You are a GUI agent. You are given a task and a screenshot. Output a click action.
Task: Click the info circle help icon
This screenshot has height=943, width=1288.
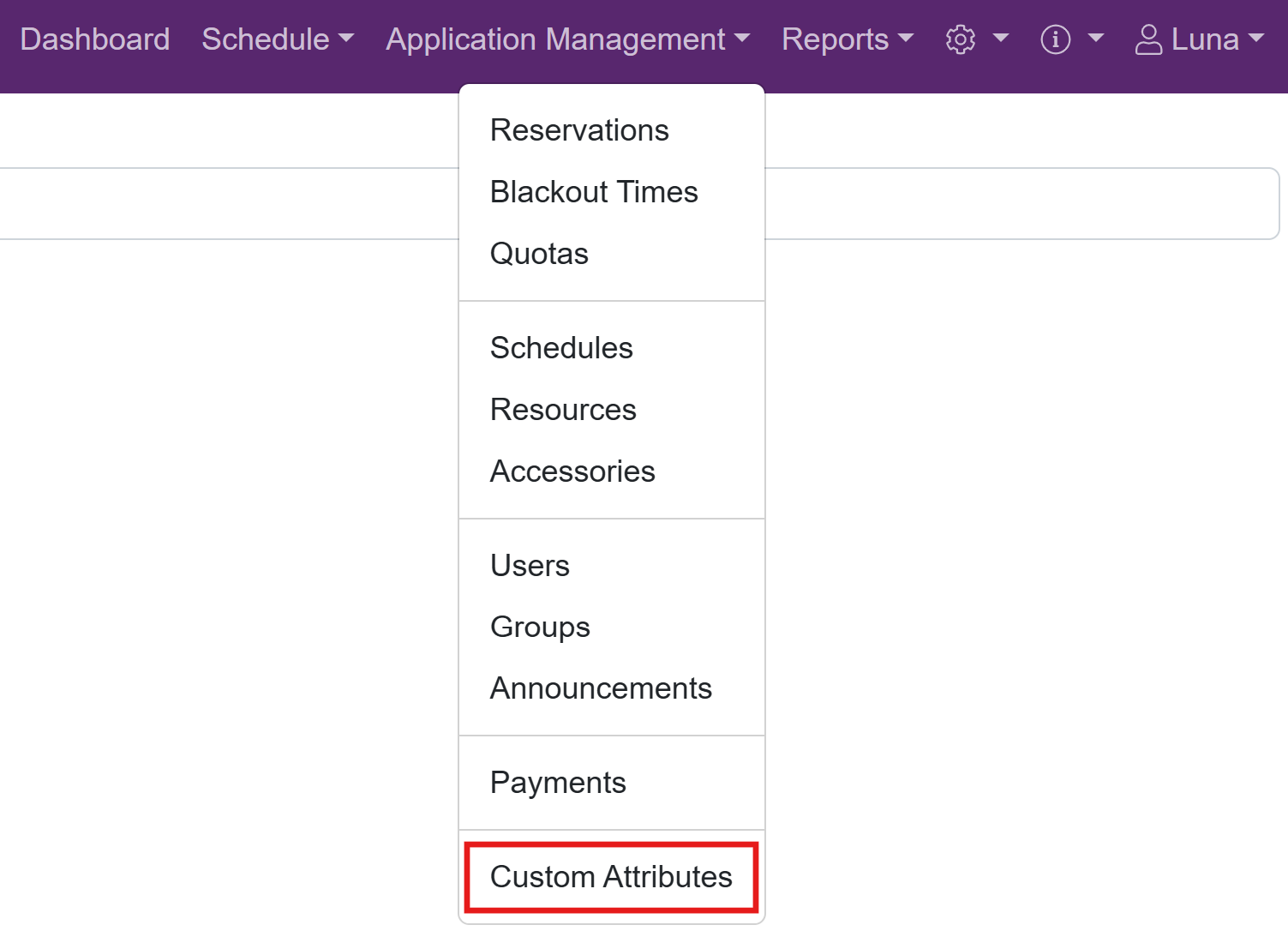coord(1055,39)
